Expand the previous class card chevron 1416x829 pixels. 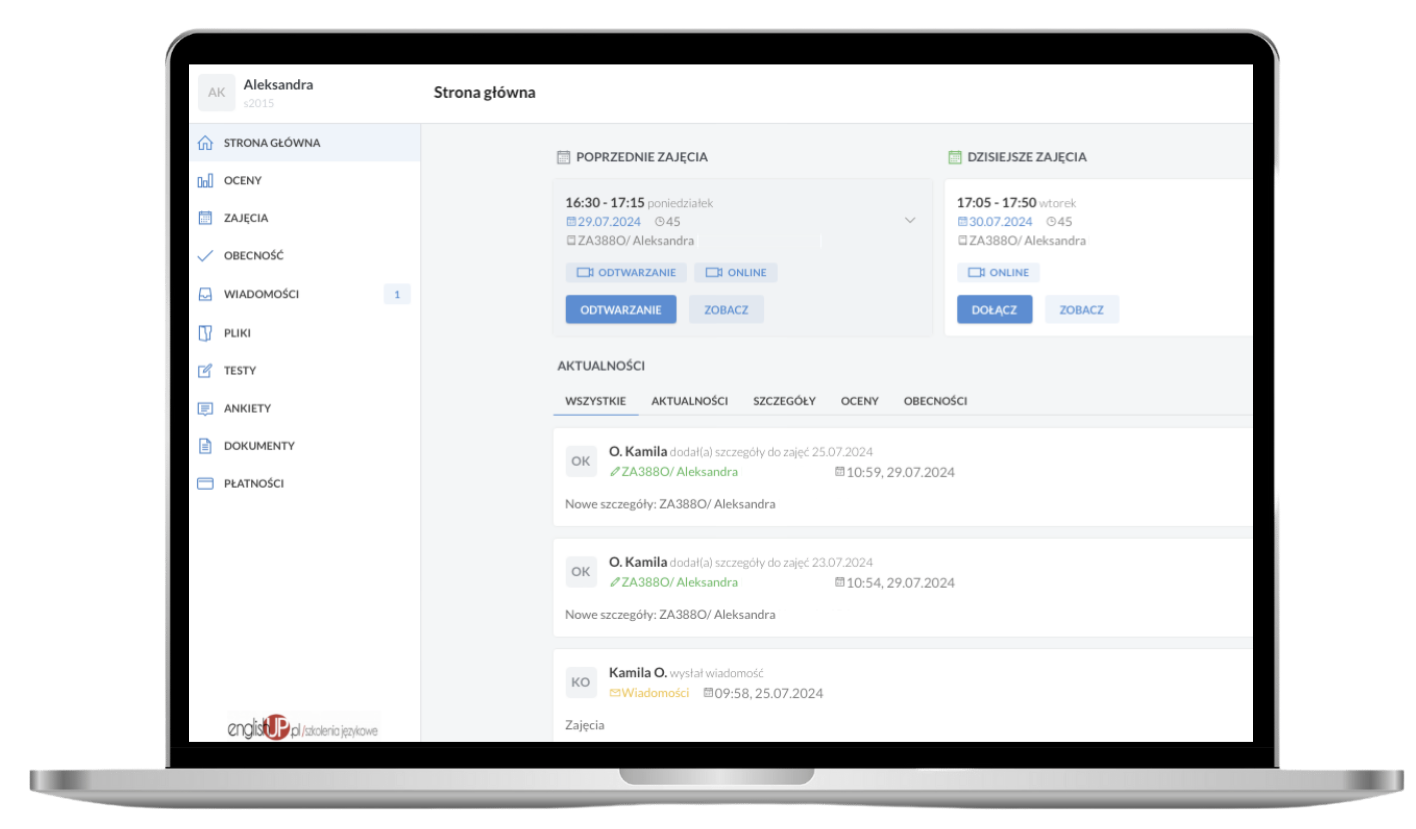coord(909,220)
